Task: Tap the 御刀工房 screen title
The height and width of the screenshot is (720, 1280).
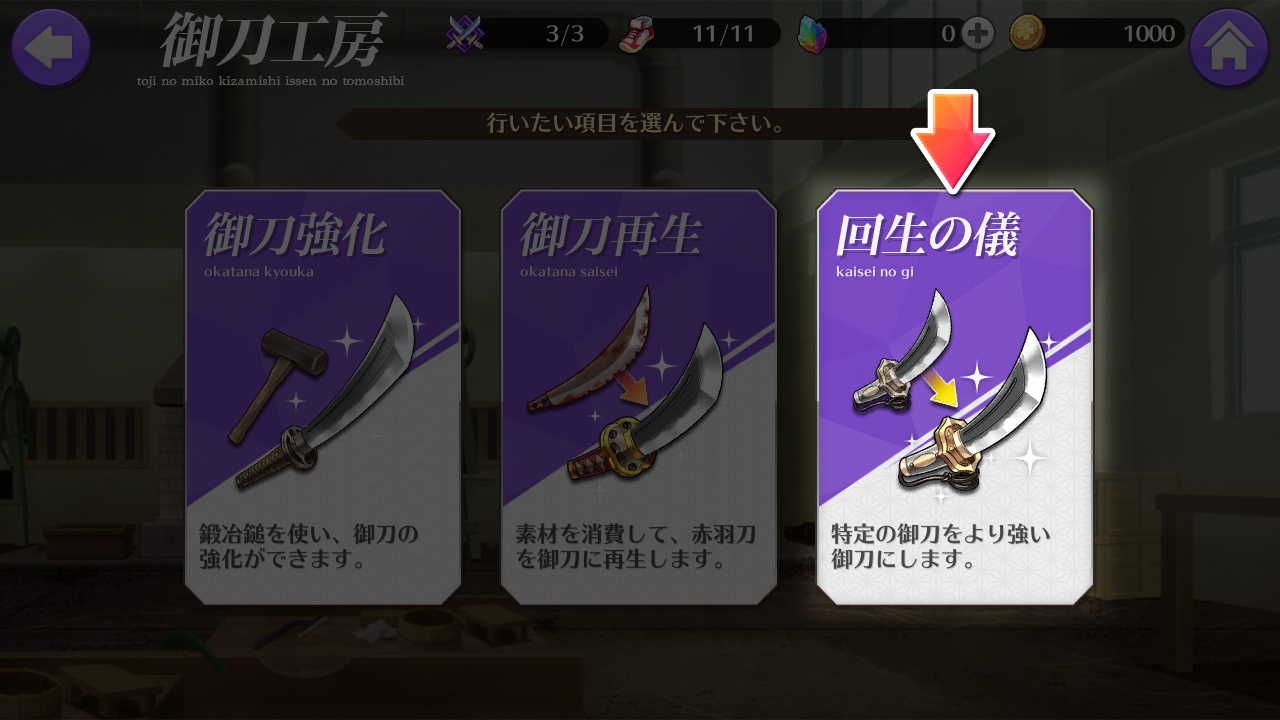Action: pos(272,40)
